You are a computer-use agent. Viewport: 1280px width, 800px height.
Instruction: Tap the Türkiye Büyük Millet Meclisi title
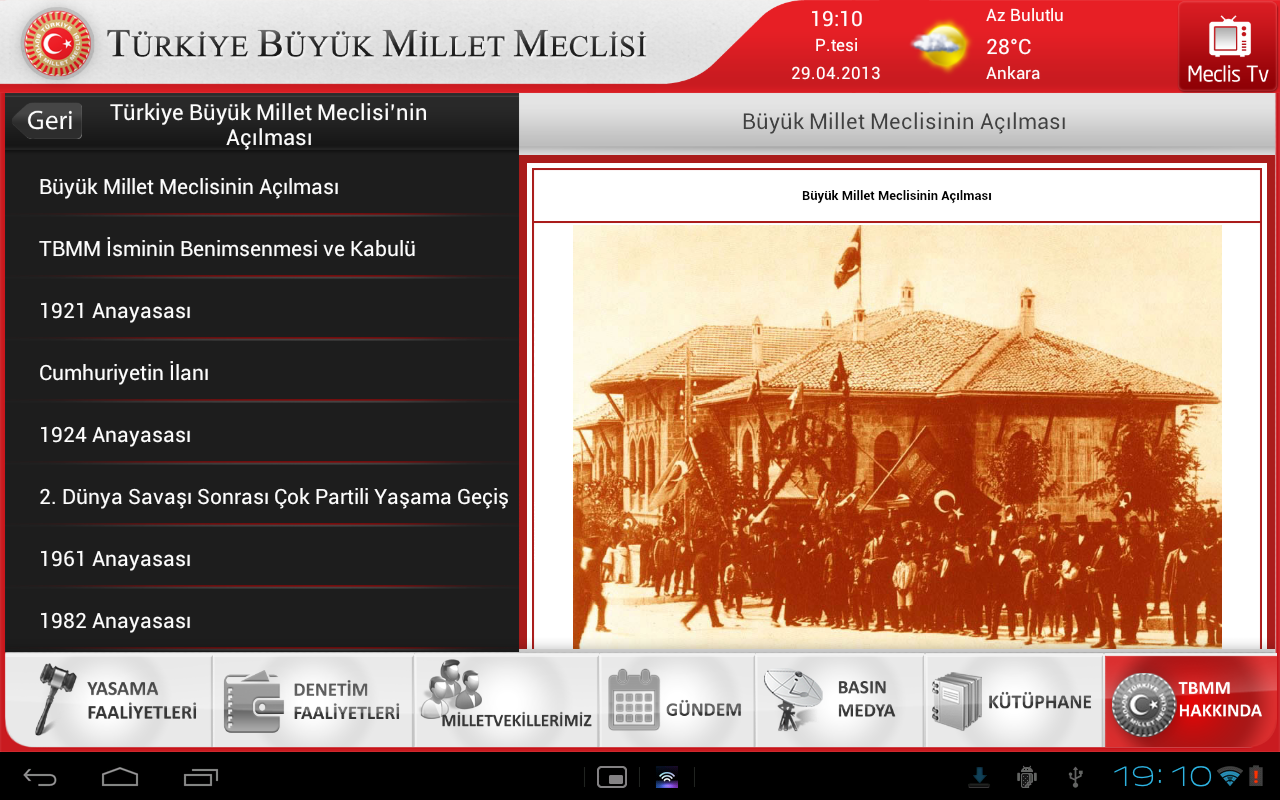pos(377,45)
